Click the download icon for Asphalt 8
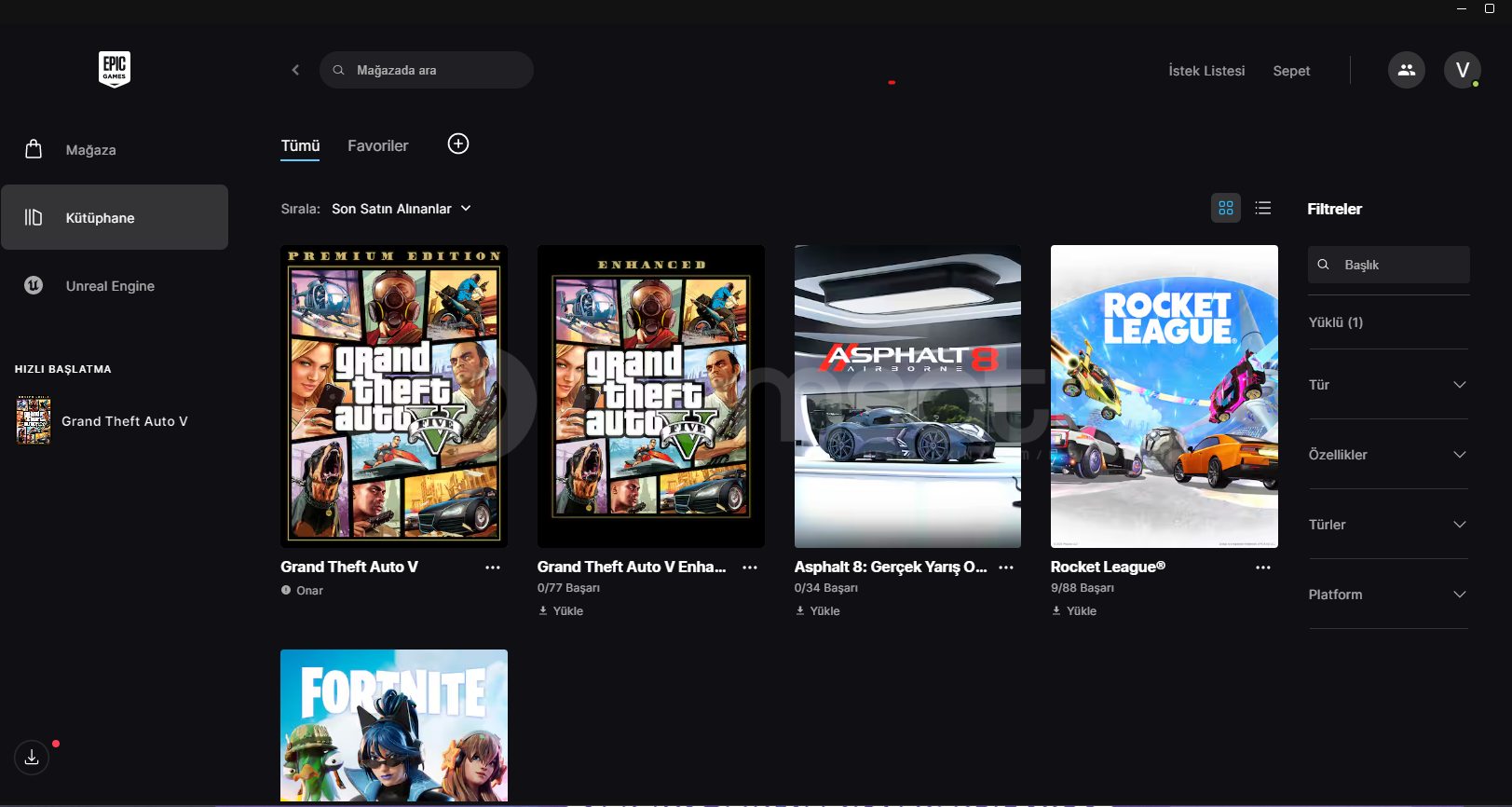Screen dimensions: 1512x807 800,611
